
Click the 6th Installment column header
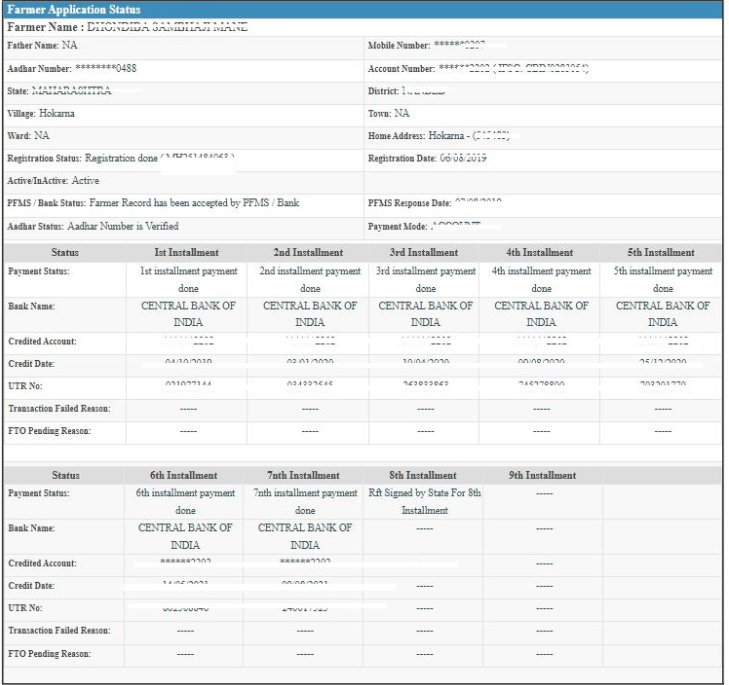(184, 475)
